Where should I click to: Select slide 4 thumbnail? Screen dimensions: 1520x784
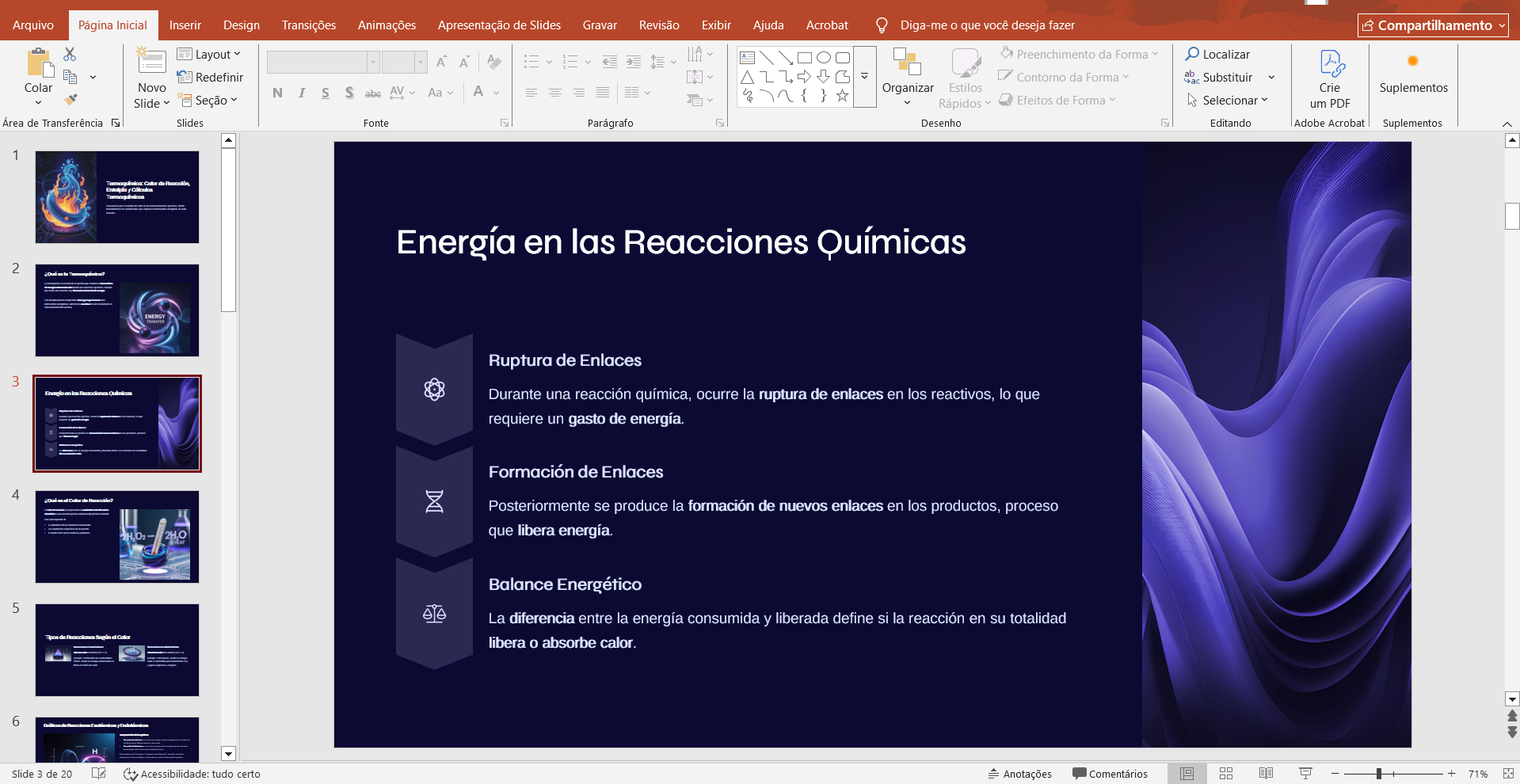tap(117, 537)
